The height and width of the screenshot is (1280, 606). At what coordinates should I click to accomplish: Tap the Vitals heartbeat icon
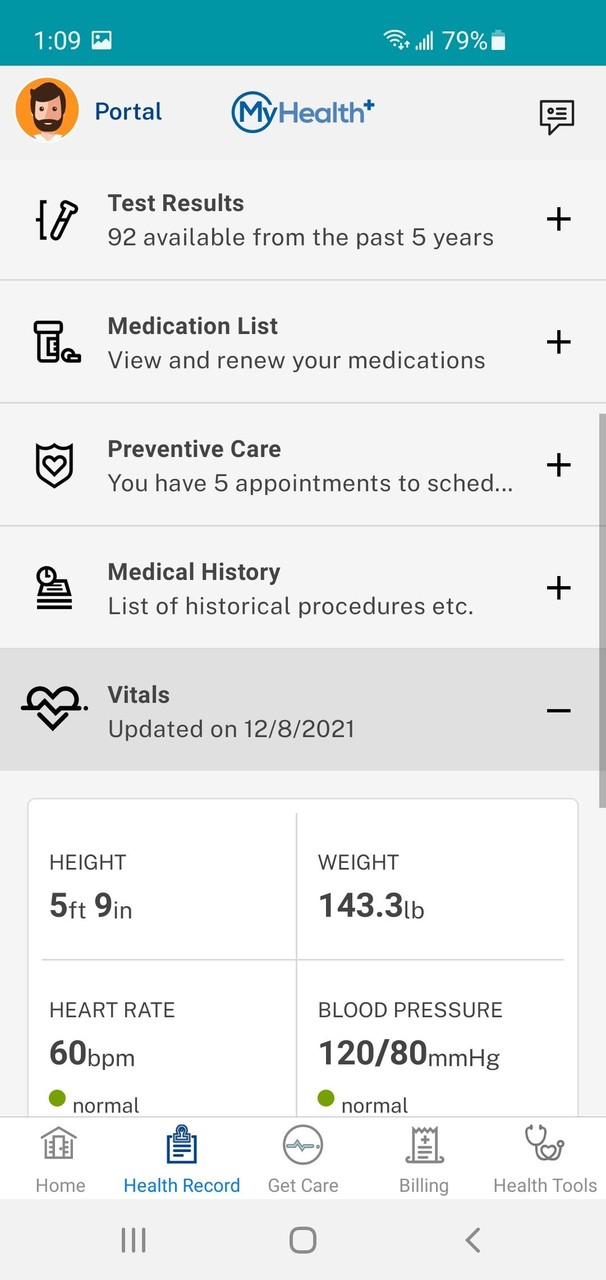click(x=55, y=710)
